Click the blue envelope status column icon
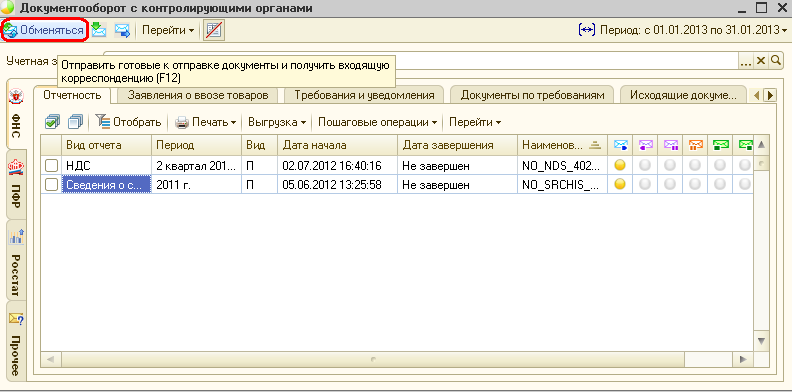792x392 pixels. point(620,145)
